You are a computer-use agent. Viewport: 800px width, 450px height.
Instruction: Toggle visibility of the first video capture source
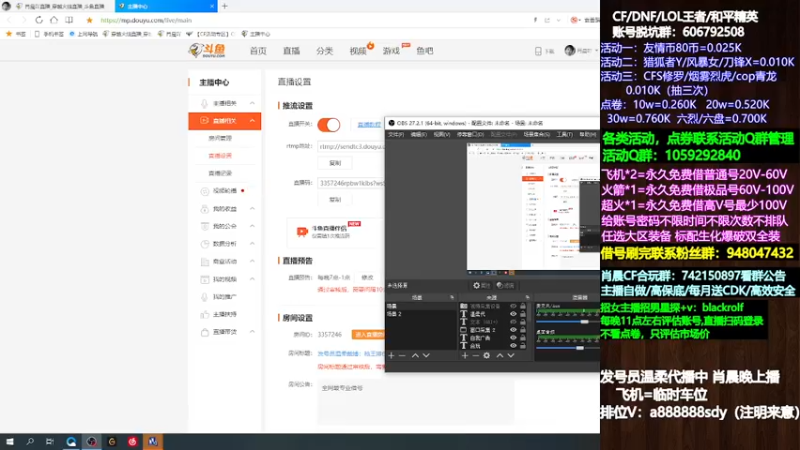pos(513,307)
